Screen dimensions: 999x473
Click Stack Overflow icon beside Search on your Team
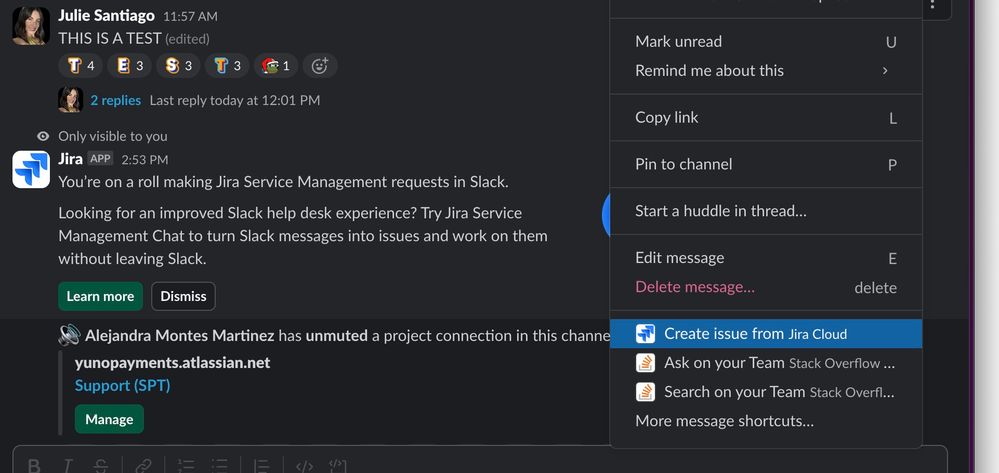pos(645,392)
